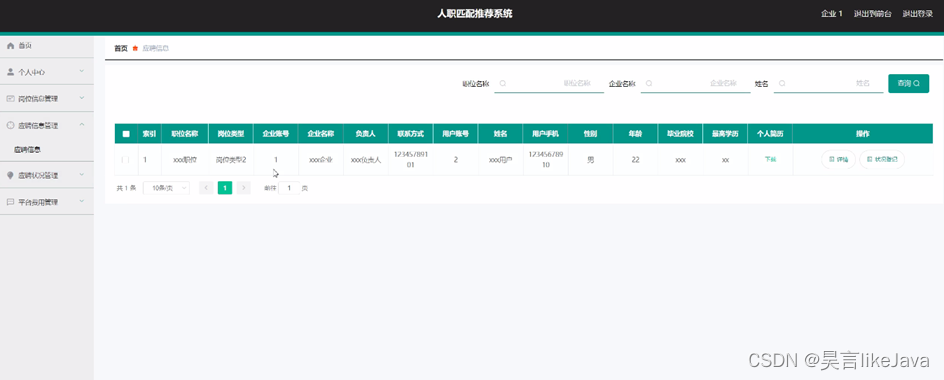
Task: Expand the 平台费用管理 sidebar menu
Action: point(82,202)
